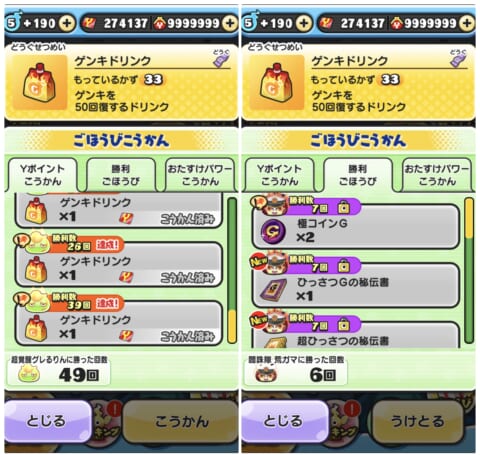Tap ひっさつGの秘伝書 book icon
Image resolution: width=480 pixels, height=455 pixels.
pyautogui.click(x=273, y=289)
